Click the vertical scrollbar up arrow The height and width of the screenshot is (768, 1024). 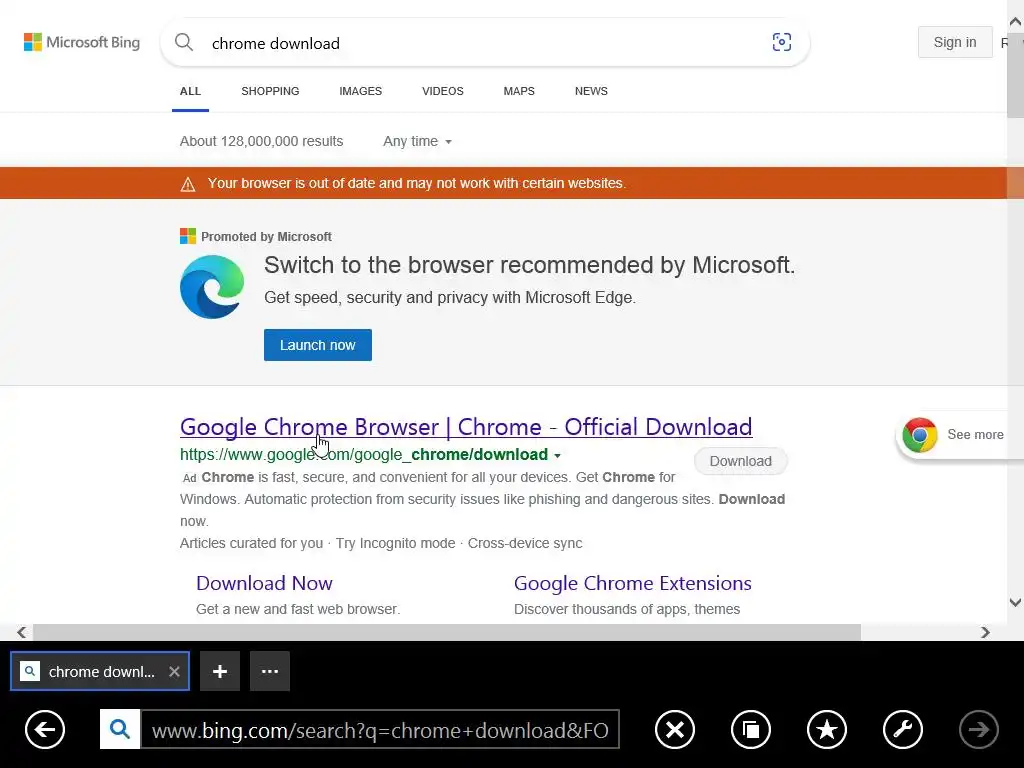(1016, 22)
